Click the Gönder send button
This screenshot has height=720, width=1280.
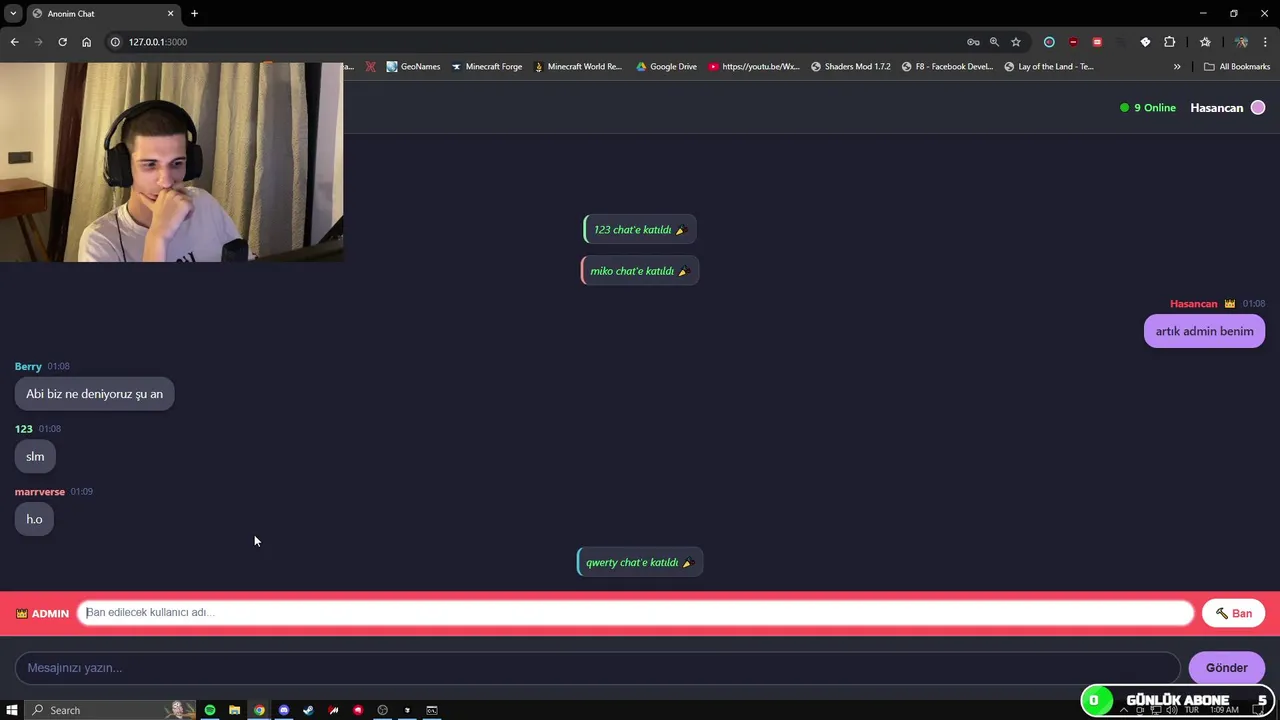point(1226,668)
